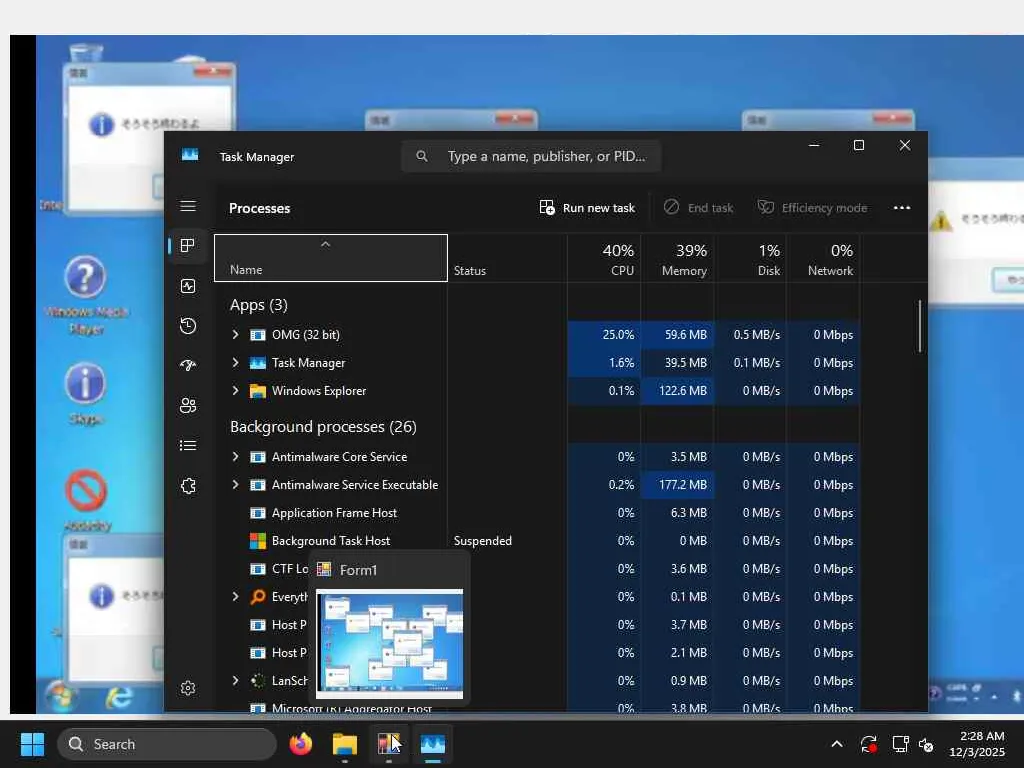This screenshot has width=1024, height=768.
Task: Expand the Task Manager process group
Action: pos(236,362)
